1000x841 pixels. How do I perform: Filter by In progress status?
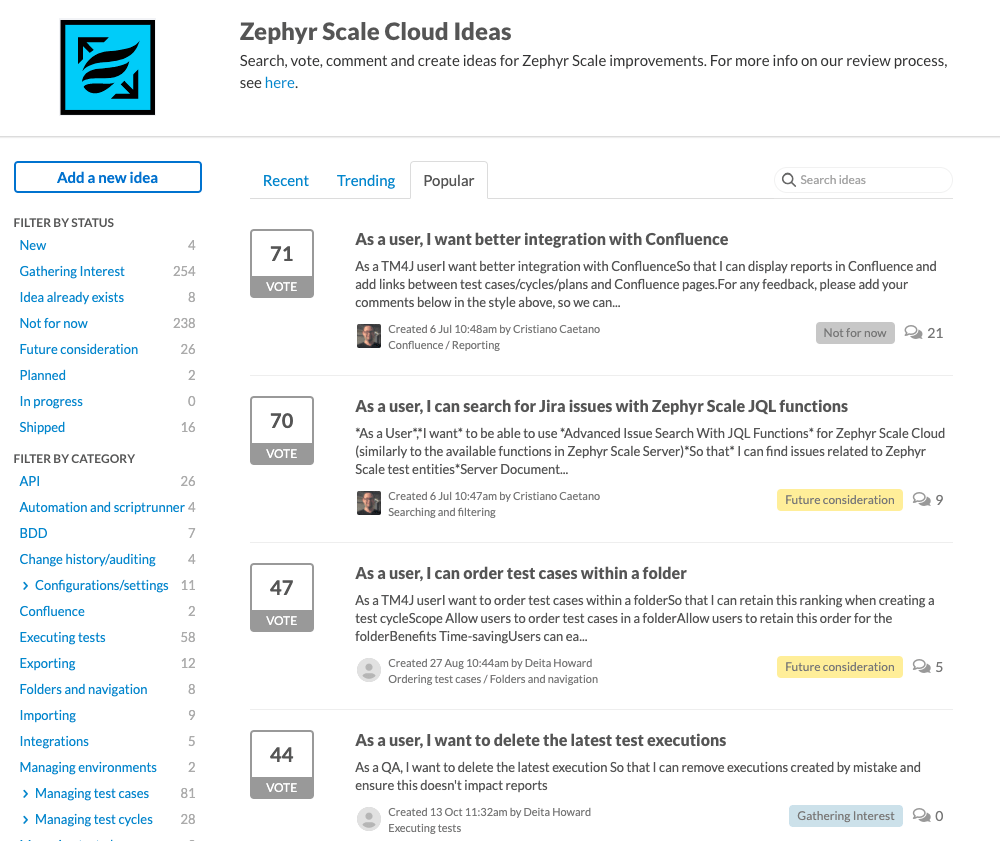tap(51, 402)
